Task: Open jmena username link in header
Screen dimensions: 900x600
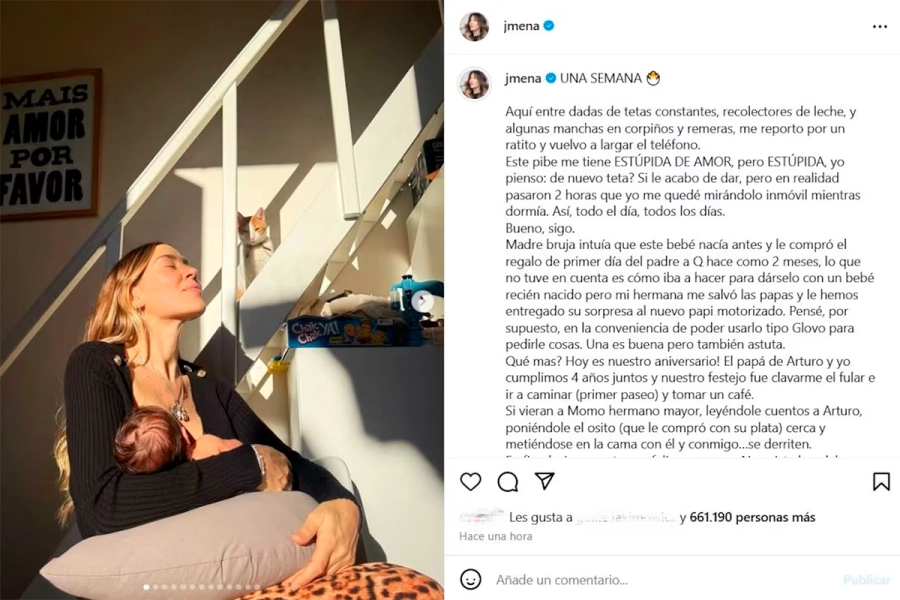Action: pos(521,26)
